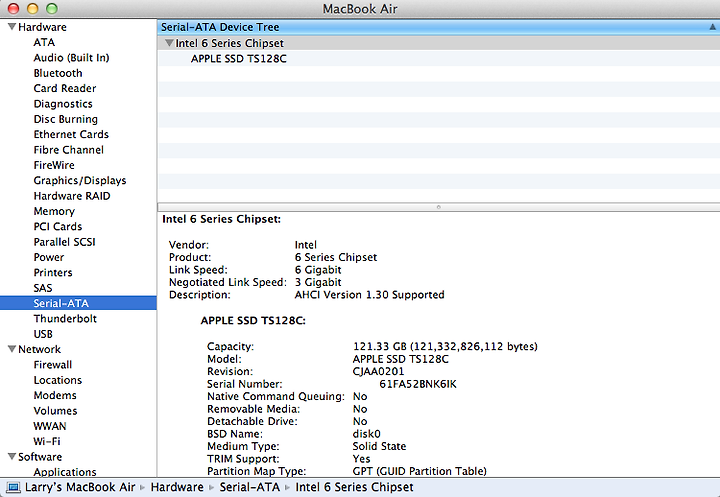This screenshot has height=497, width=720.
Task: Click the pane split divider handle
Action: point(439,207)
